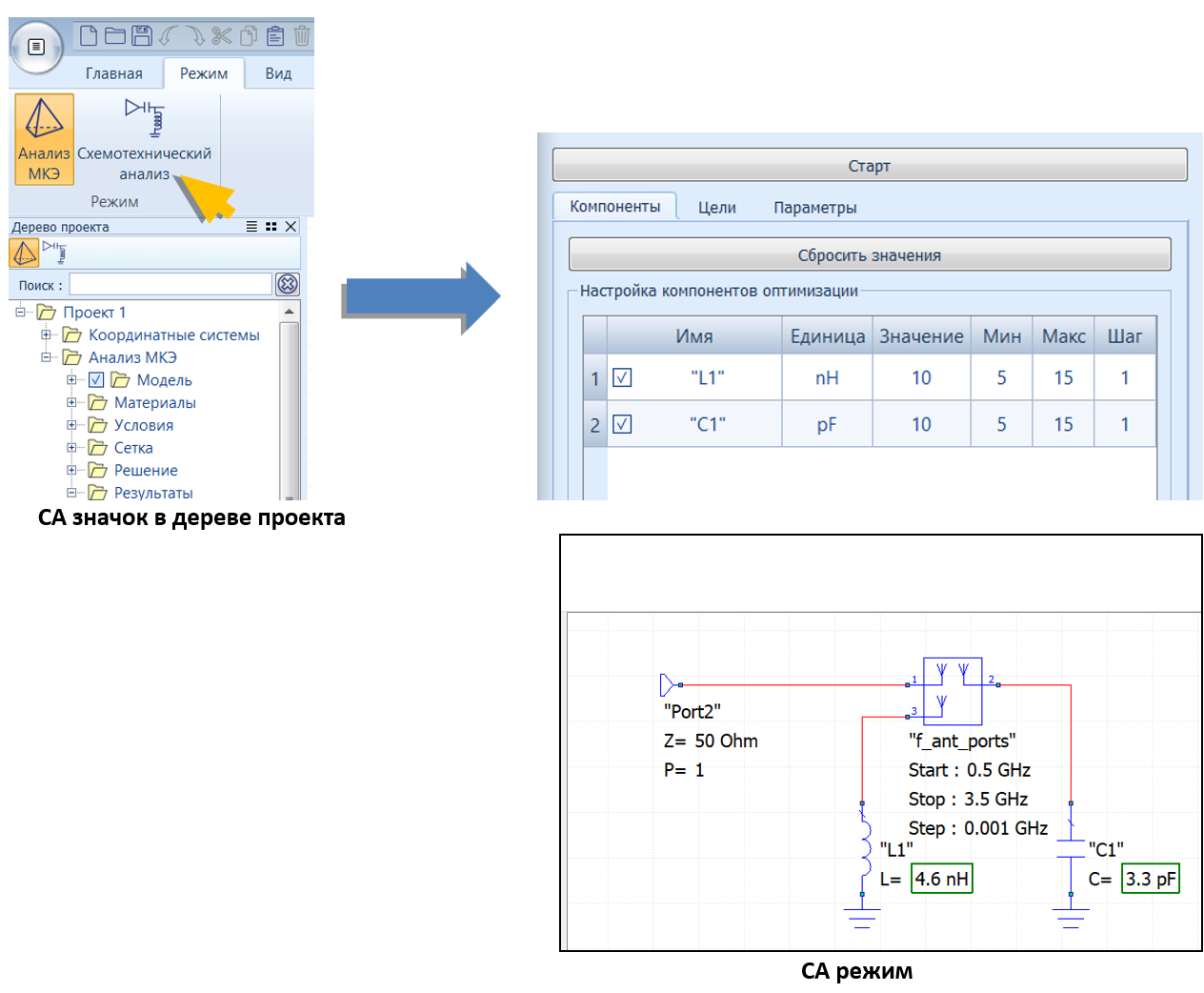Image resolution: width=1204 pixels, height=993 pixels.
Task: Click the Paste clipboard icon
Action: pos(275,36)
